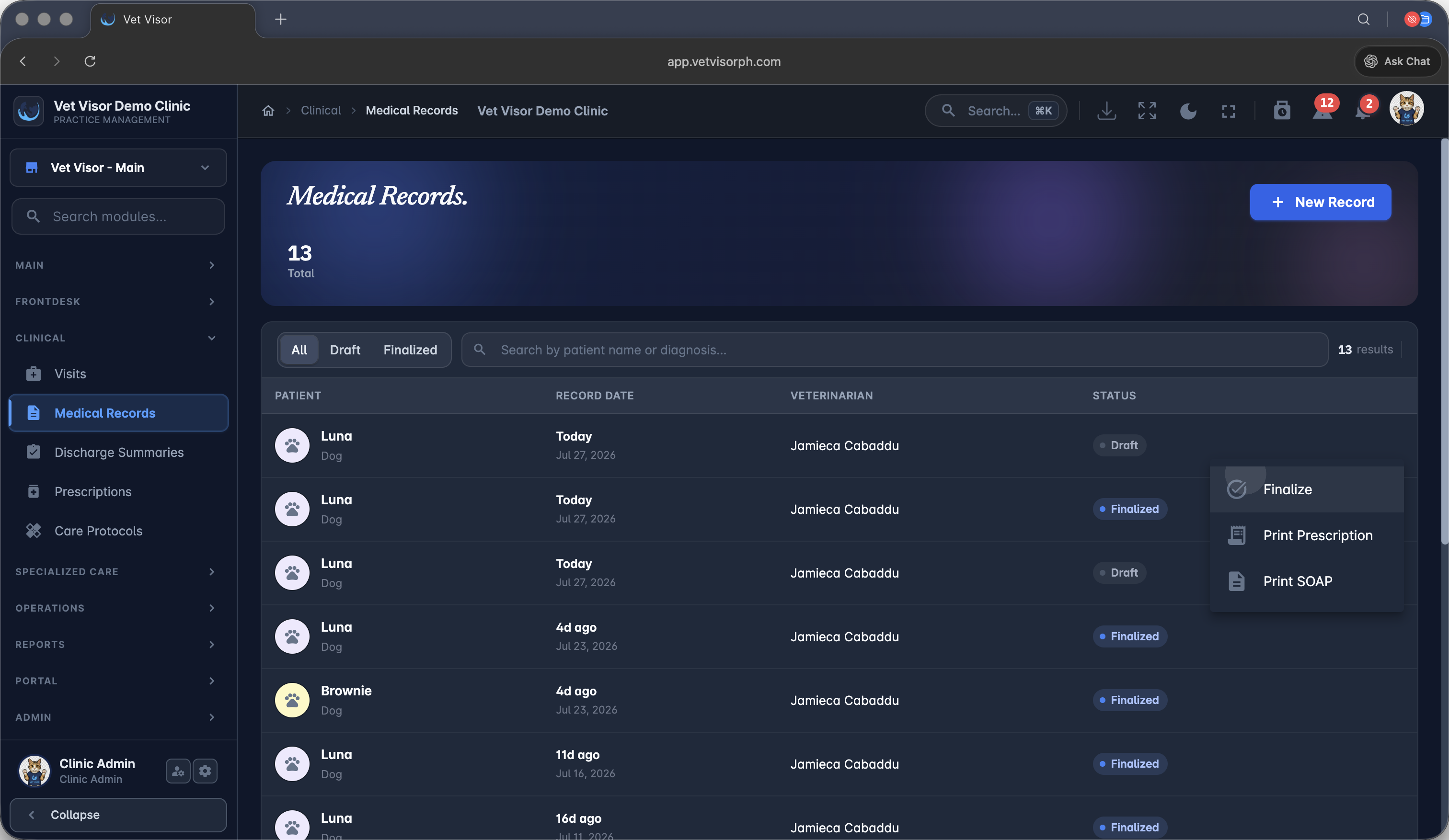Click the Finalized badge in Brownie's row
The image size is (1449, 840).
(1129, 700)
